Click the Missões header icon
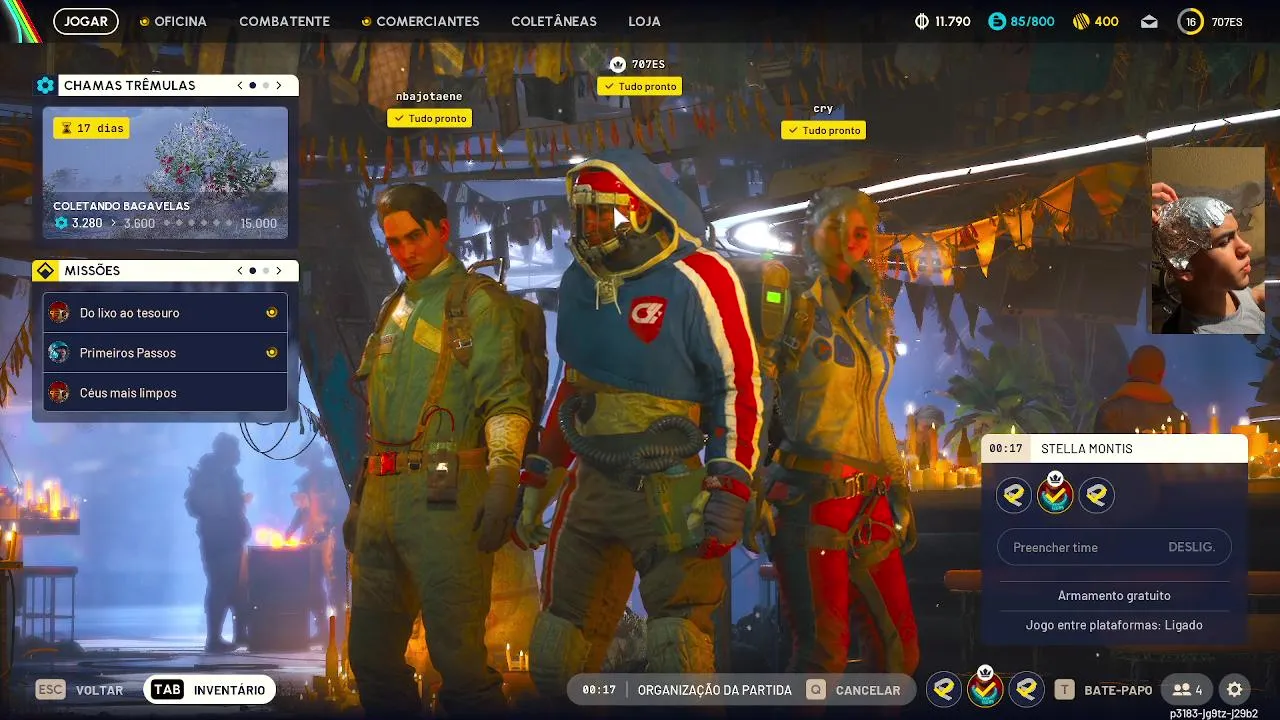Viewport: 1280px width, 720px height. click(x=45, y=271)
